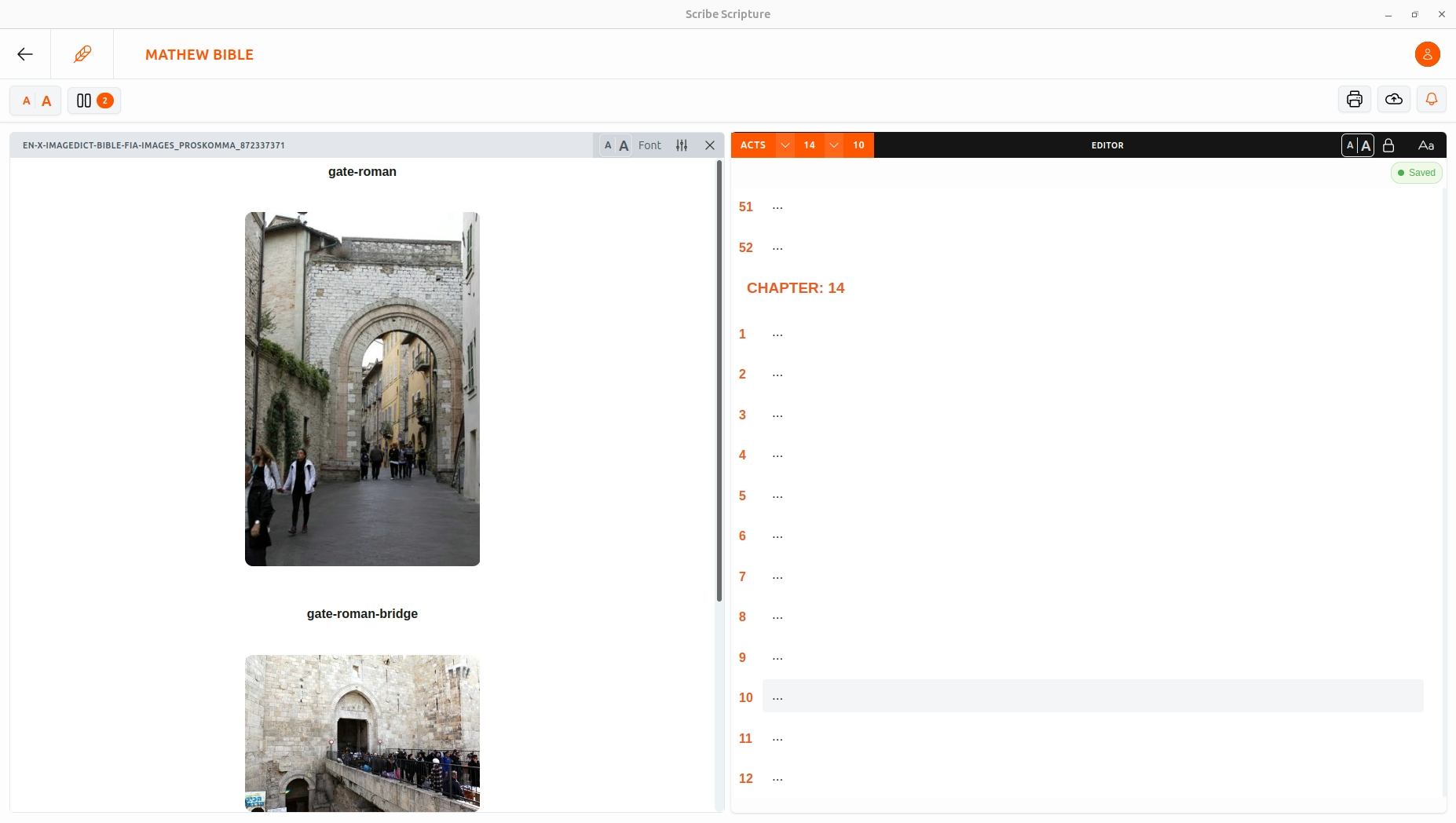Viewport: 1456px width, 823px height.
Task: Open resource panel settings sliders icon
Action: (x=682, y=145)
